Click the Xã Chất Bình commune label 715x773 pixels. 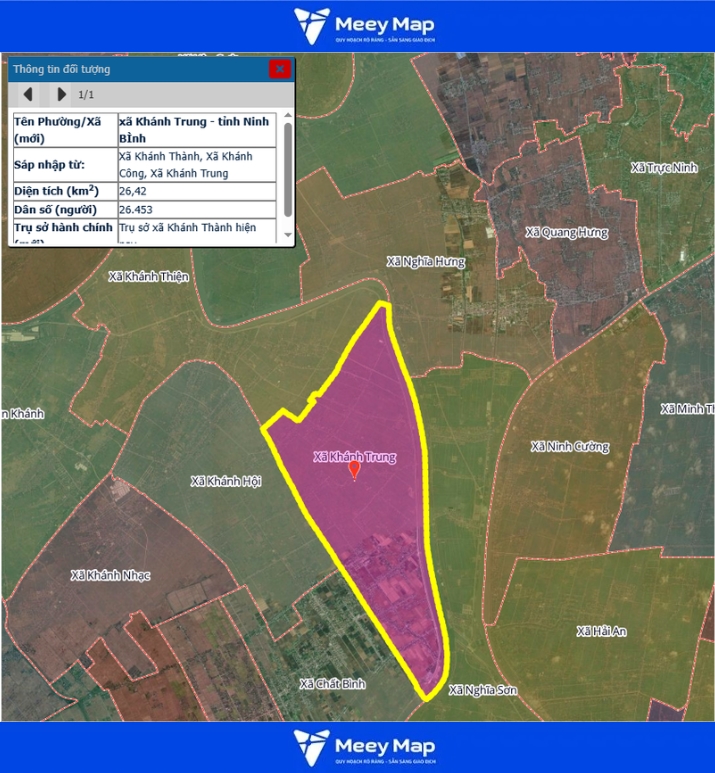coord(333,684)
